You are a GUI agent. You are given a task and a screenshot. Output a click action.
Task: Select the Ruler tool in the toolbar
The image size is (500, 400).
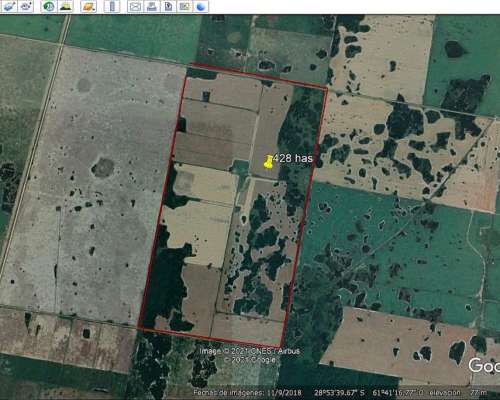[x=112, y=6]
